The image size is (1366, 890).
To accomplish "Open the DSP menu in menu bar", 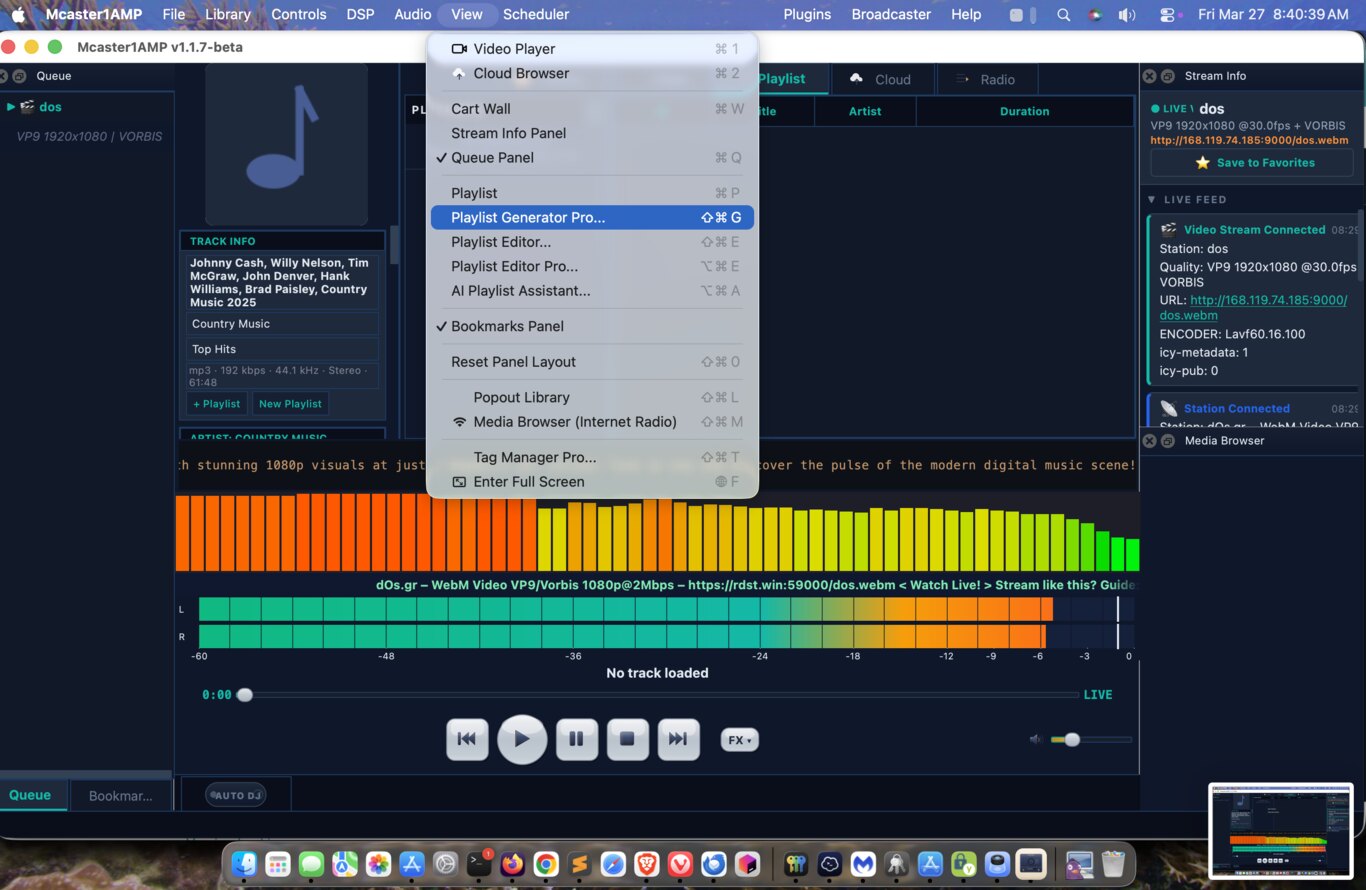I will coord(360,14).
